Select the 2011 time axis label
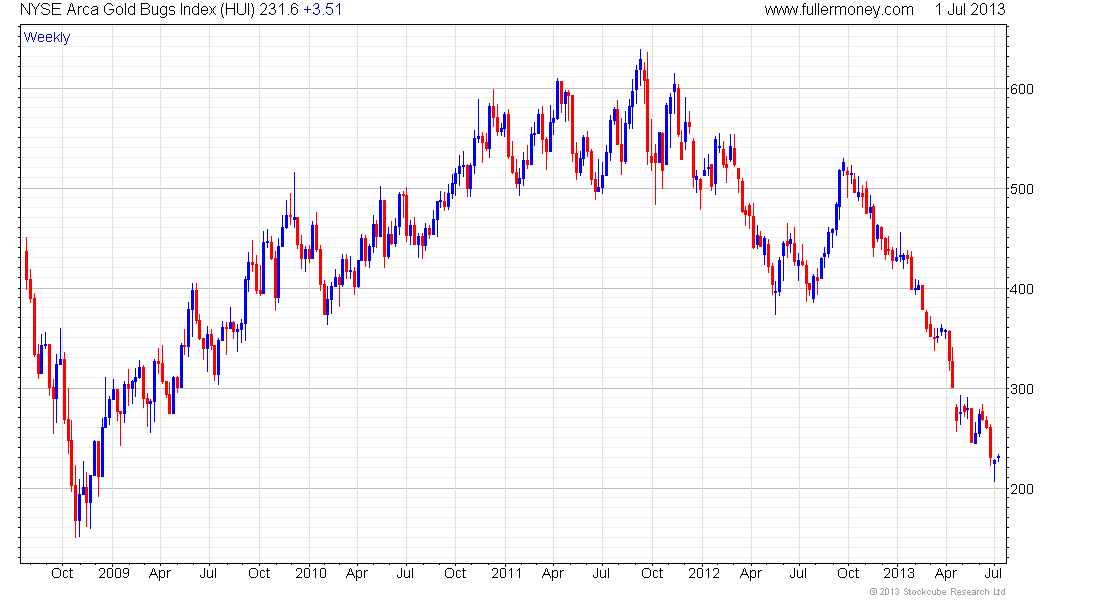Screen dimensions: 1100x600 (x=507, y=573)
